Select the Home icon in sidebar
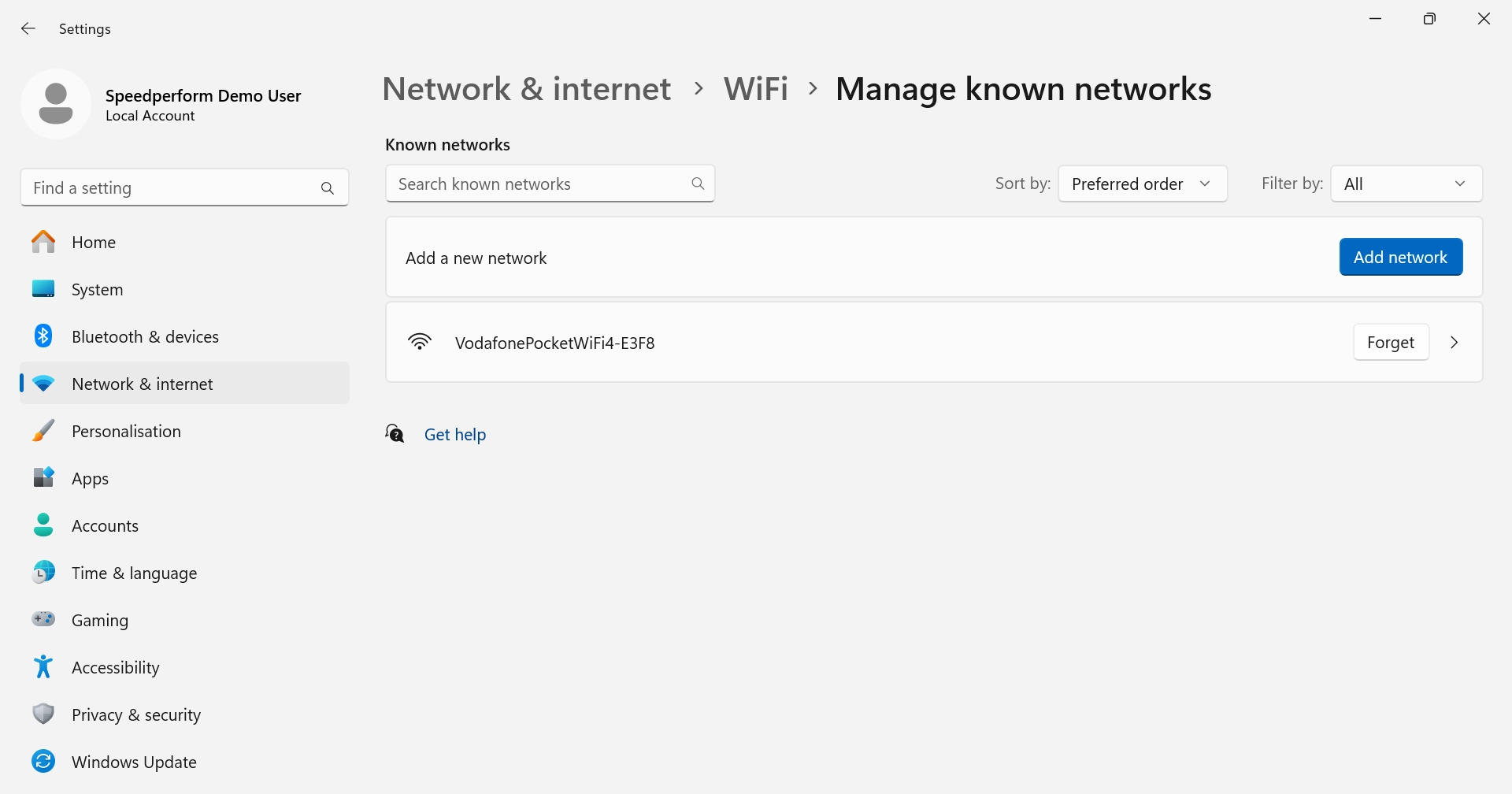1512x794 pixels. 43,242
